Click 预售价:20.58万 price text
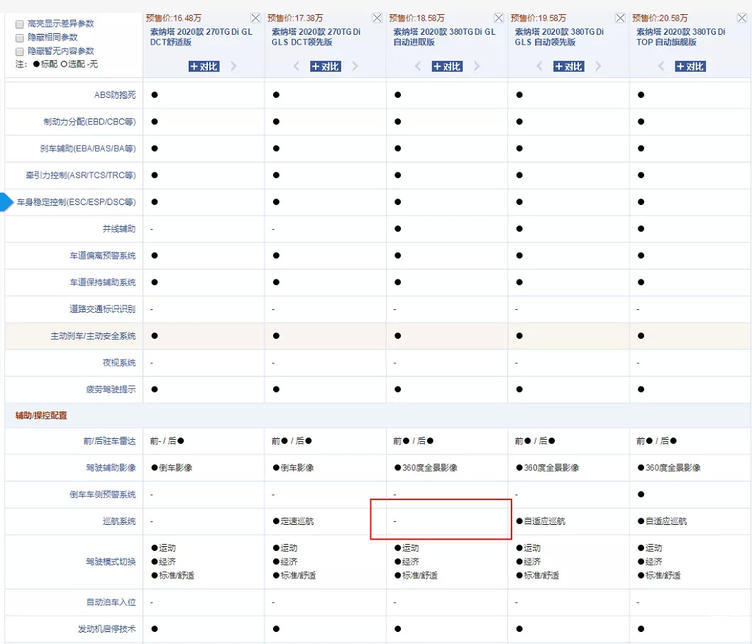This screenshot has height=644, width=752. click(x=659, y=18)
